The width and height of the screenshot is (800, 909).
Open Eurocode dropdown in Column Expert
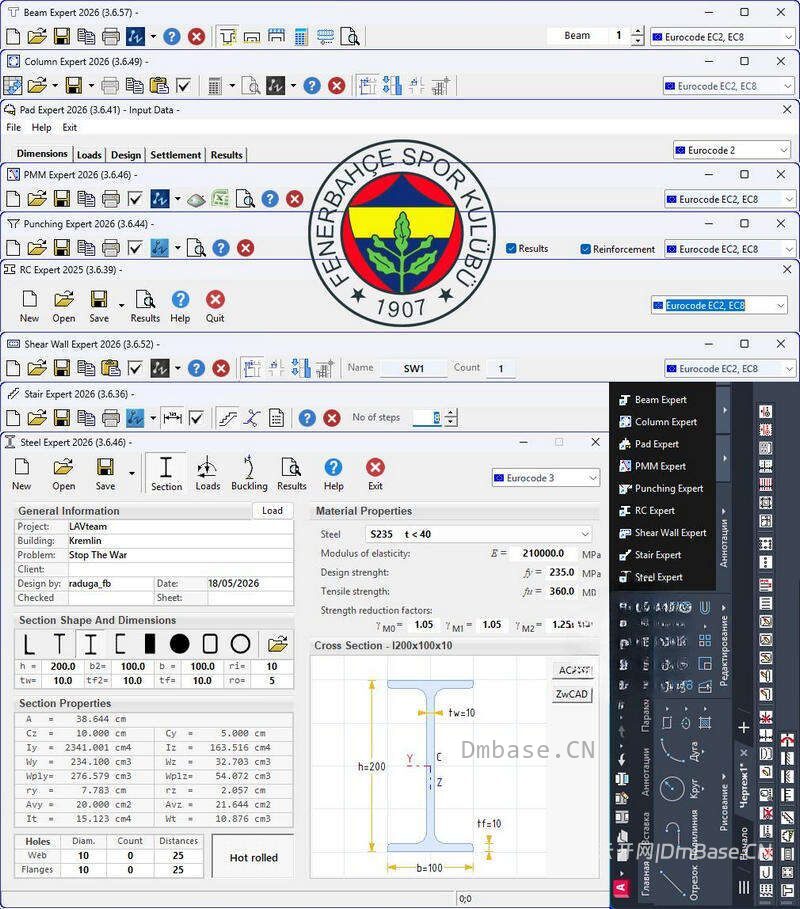click(729, 86)
